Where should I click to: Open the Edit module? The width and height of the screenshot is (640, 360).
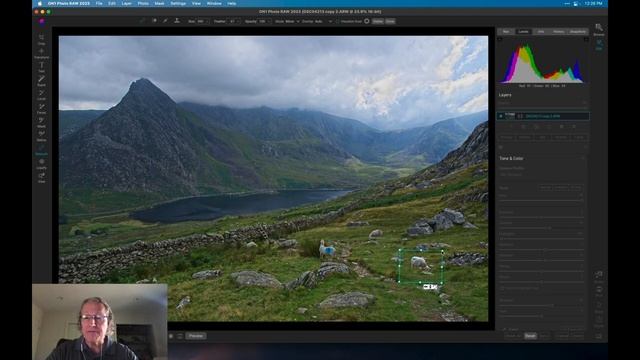click(599, 45)
